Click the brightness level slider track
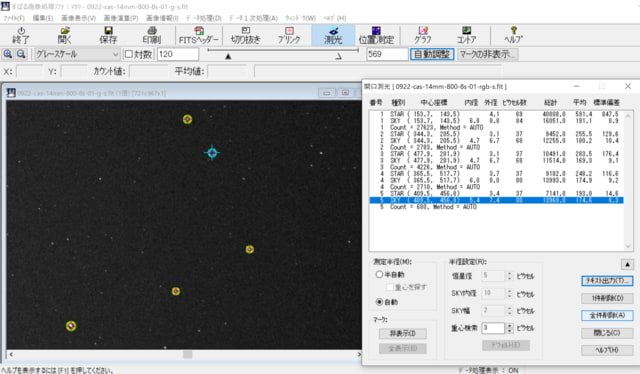640x374 pixels. point(282,50)
